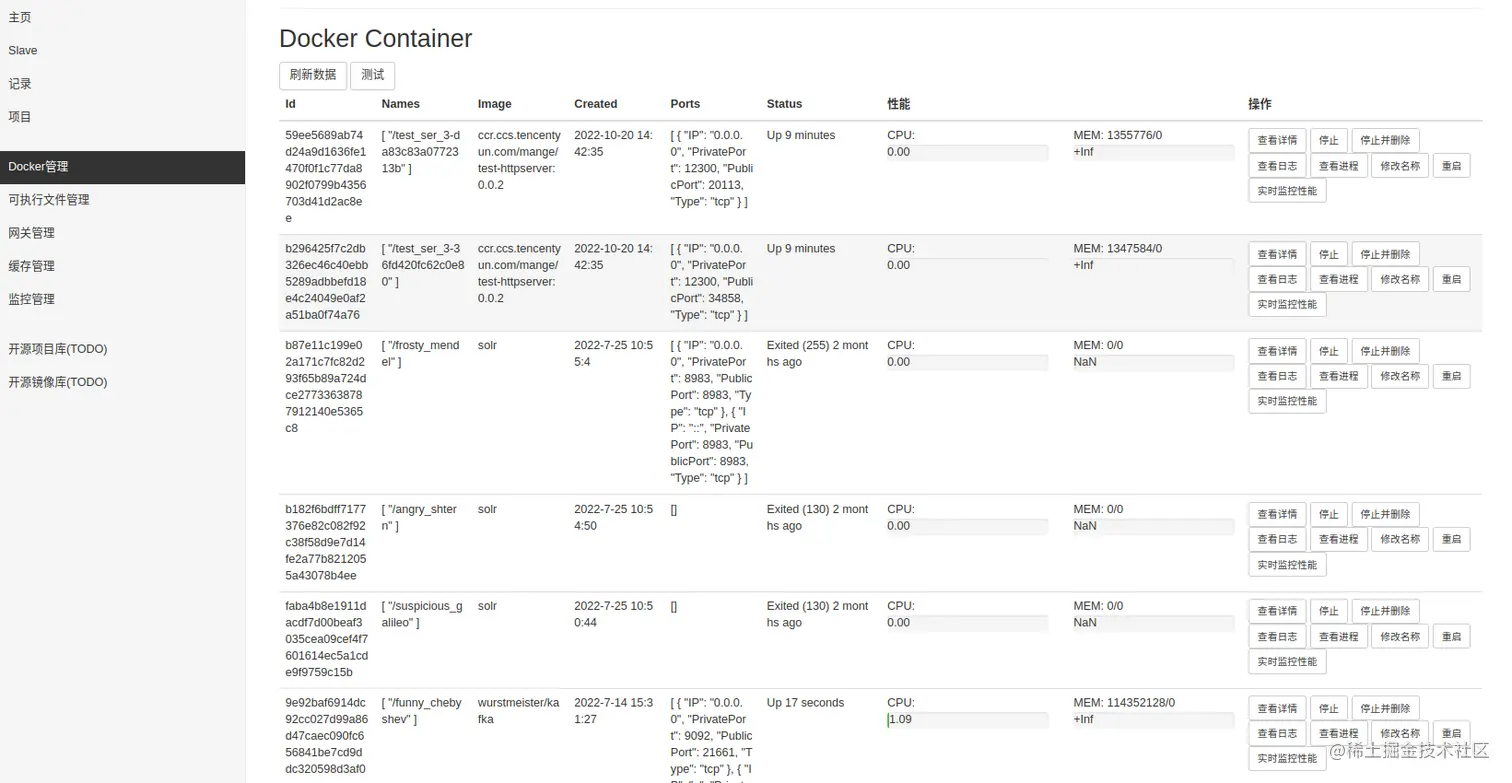
Task: Click the 刷新数据 refresh button
Action: point(312,75)
